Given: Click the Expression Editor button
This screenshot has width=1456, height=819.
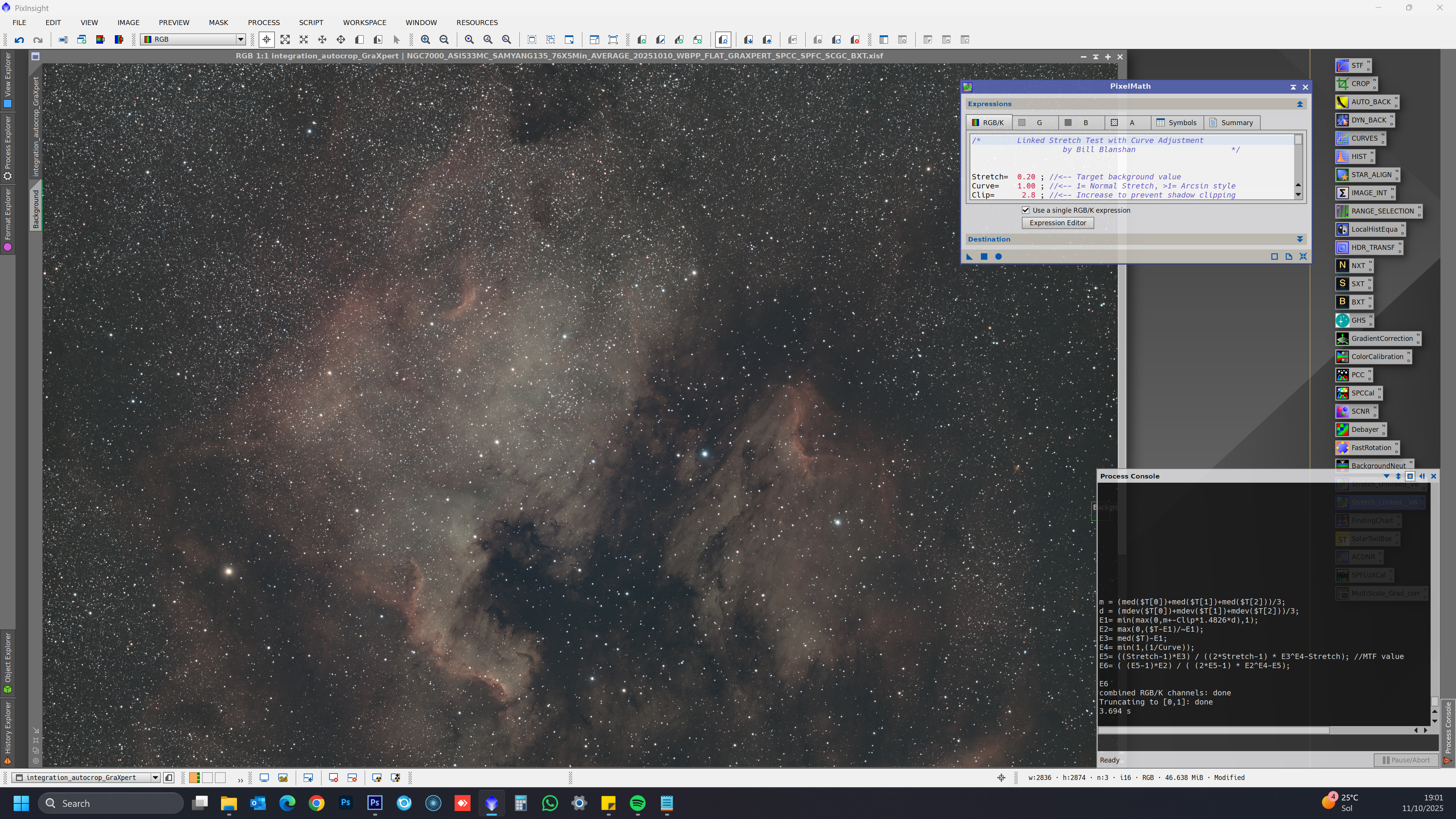Looking at the screenshot, I should point(1057,223).
